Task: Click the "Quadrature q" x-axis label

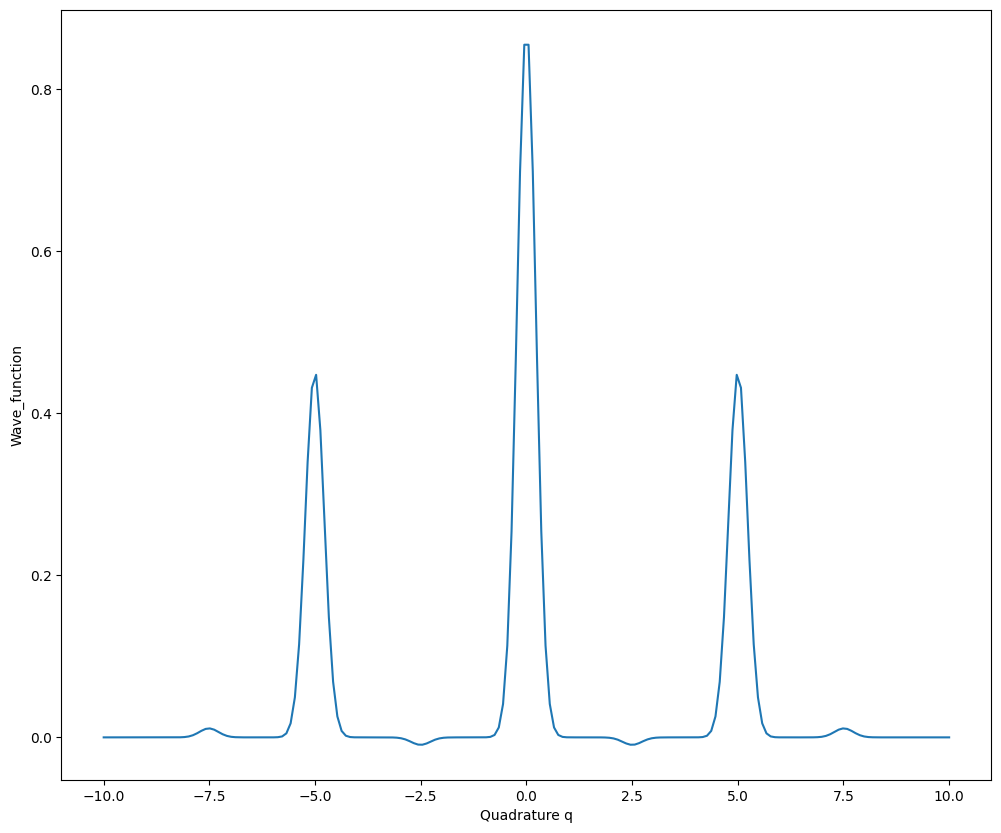Action: (x=526, y=816)
